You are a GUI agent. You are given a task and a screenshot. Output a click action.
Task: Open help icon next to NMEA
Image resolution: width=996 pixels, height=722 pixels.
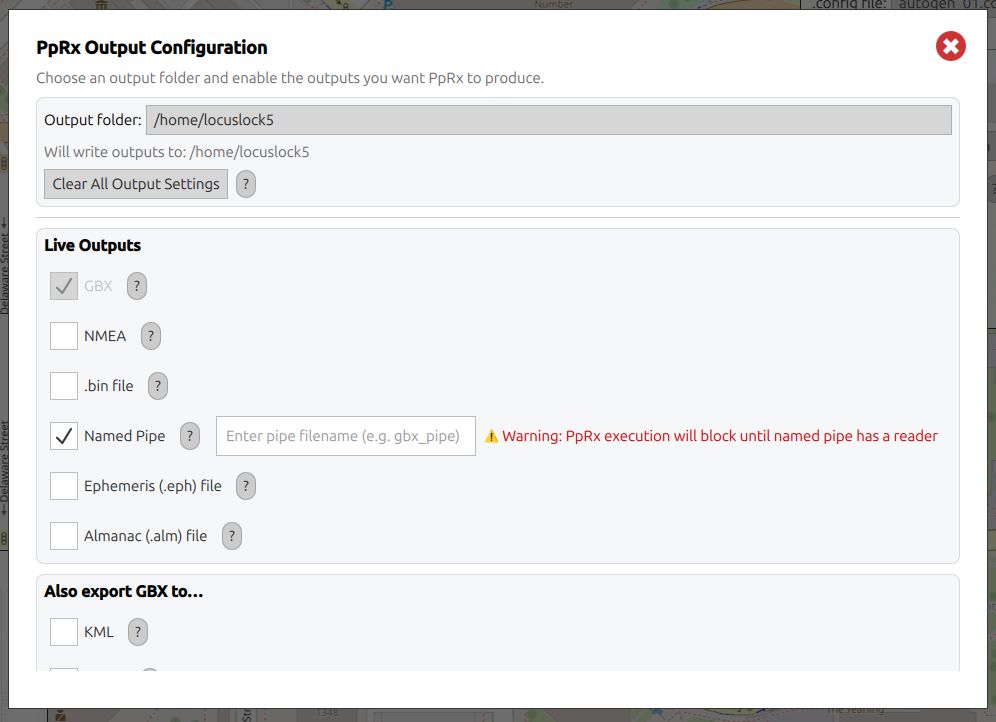pyautogui.click(x=151, y=336)
